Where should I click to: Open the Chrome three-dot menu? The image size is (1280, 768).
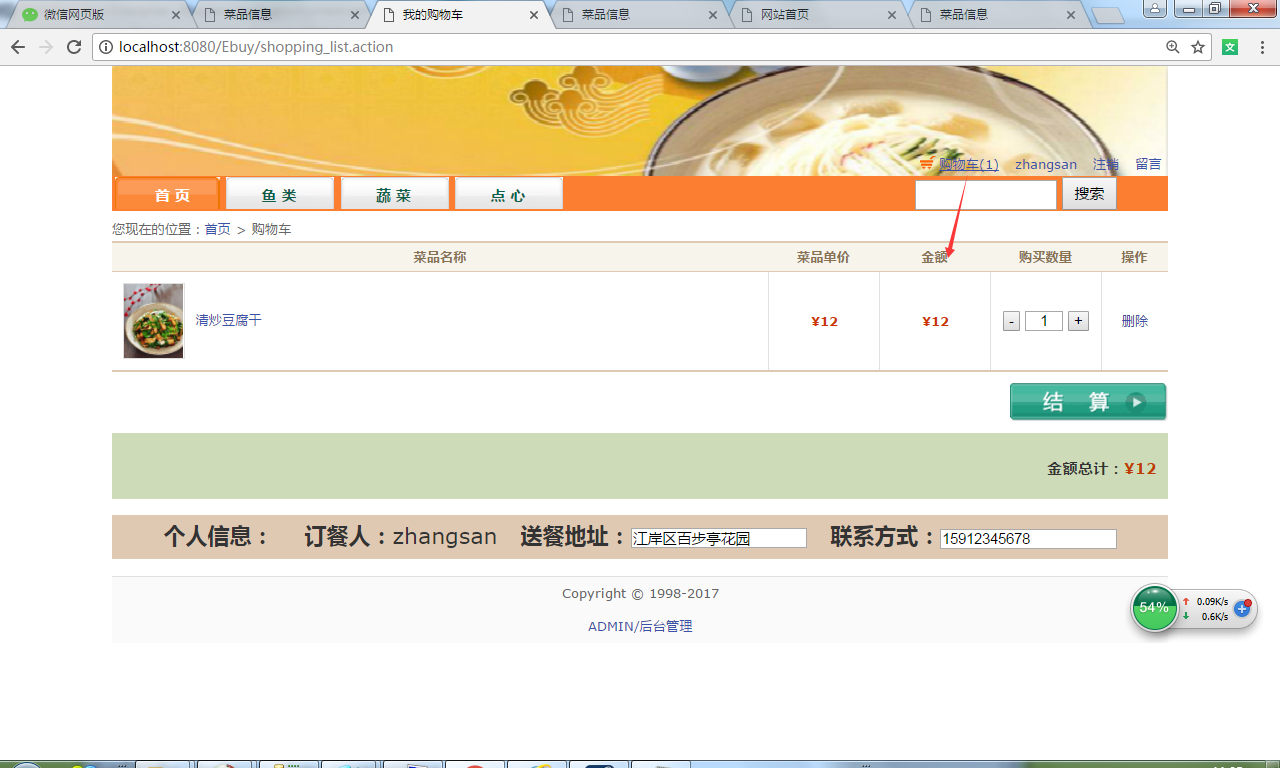tap(1262, 47)
